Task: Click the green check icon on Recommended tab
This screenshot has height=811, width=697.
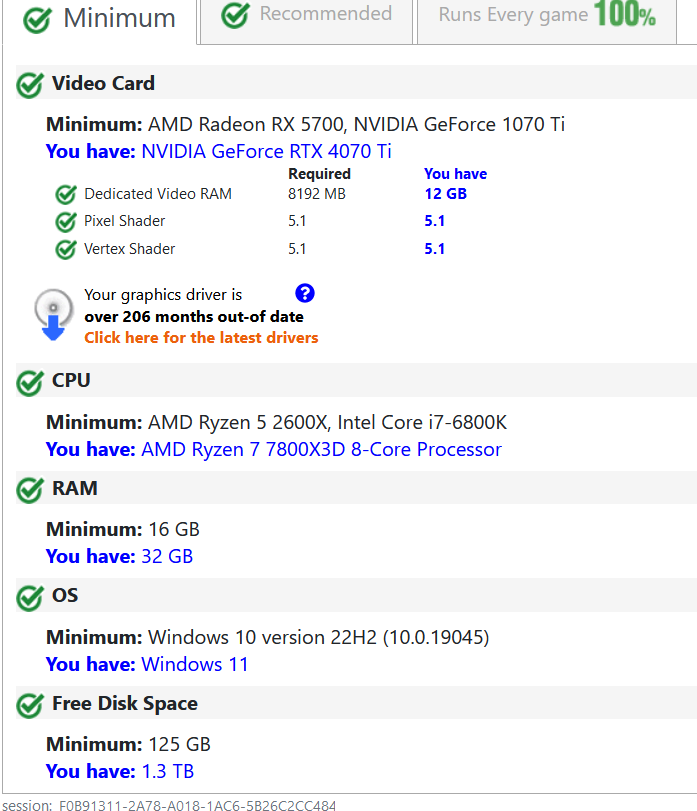Action: tap(235, 14)
